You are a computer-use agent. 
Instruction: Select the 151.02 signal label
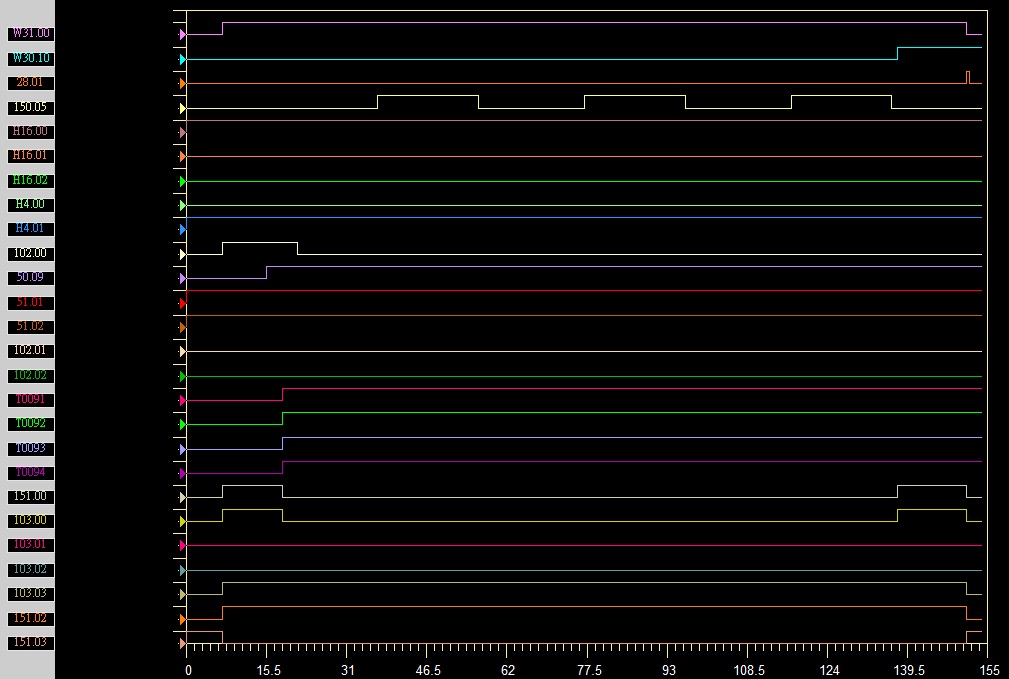pyautogui.click(x=31, y=619)
